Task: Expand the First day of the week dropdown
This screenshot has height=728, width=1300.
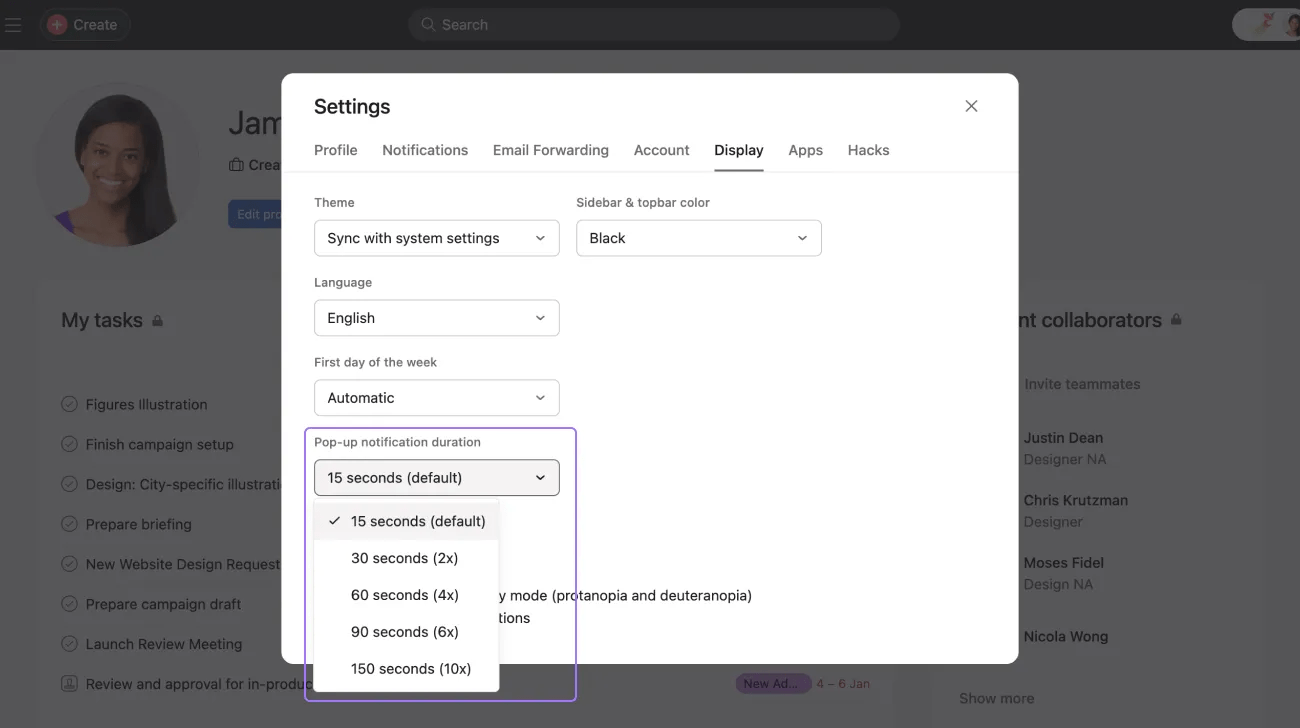Action: 436,397
